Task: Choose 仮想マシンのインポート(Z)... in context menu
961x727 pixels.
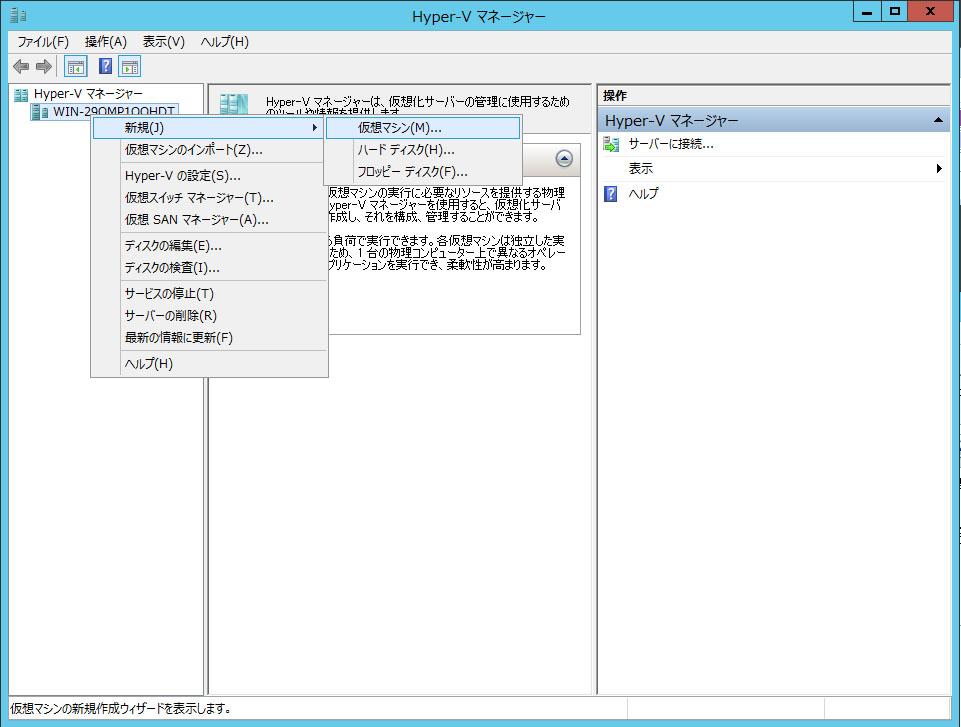Action: [209, 150]
